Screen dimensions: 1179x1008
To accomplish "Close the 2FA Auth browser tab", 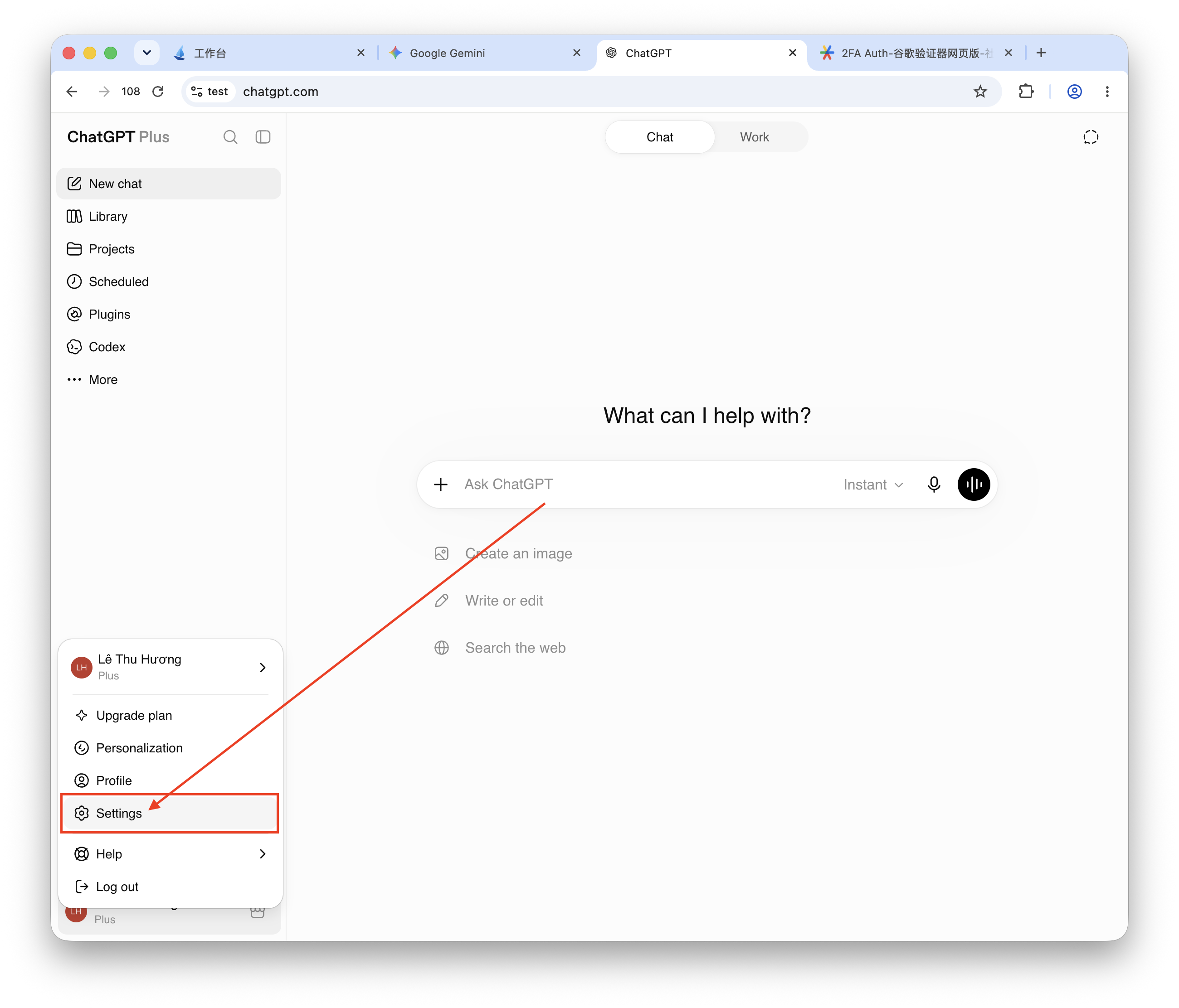I will coord(1008,53).
